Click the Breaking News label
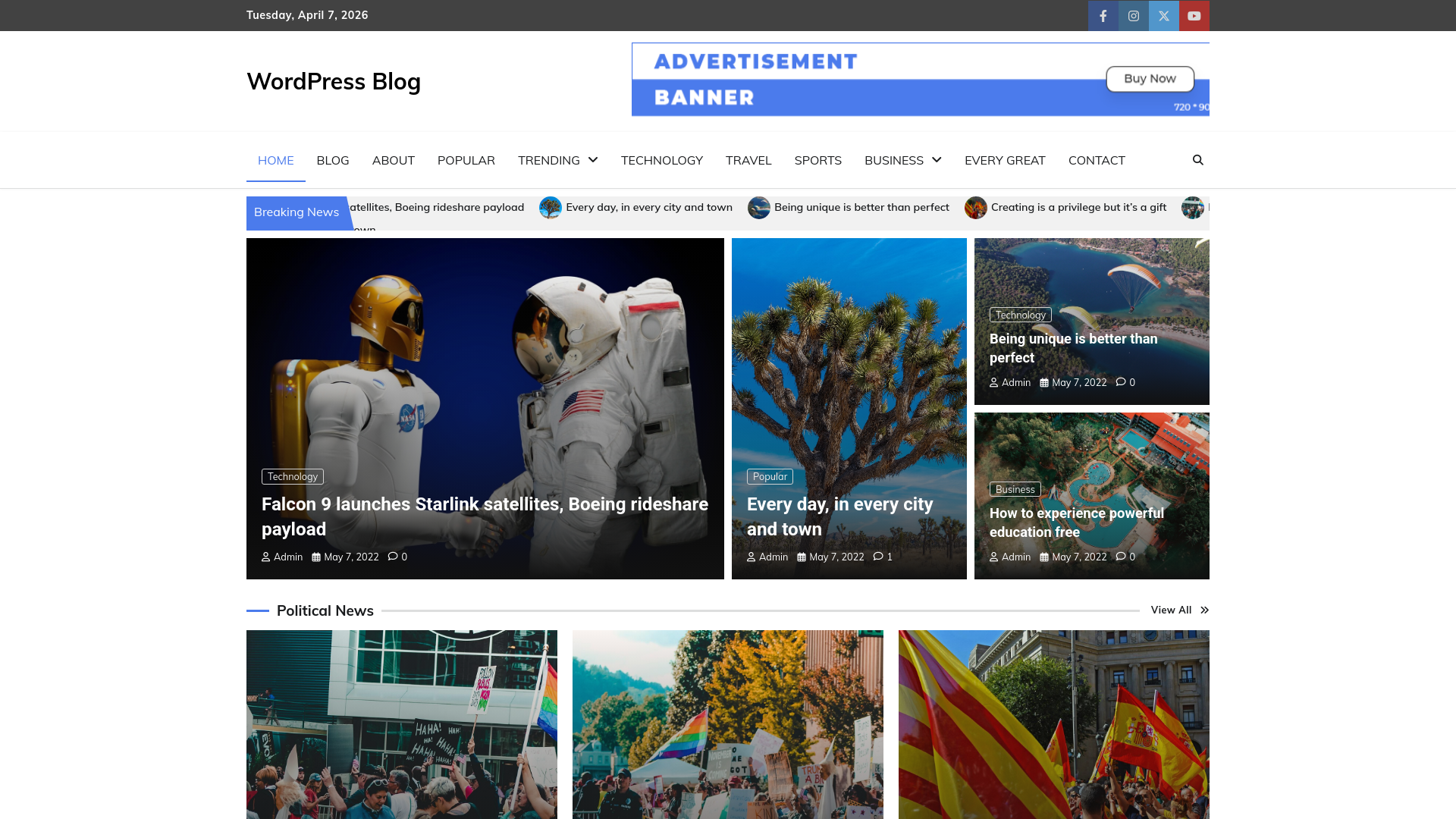Viewport: 1456px width, 819px height. coord(297,212)
